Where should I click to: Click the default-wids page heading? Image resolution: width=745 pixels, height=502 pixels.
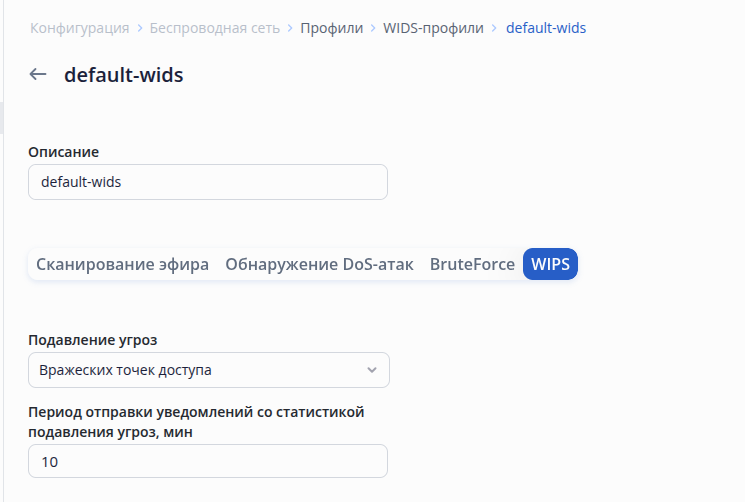point(123,75)
